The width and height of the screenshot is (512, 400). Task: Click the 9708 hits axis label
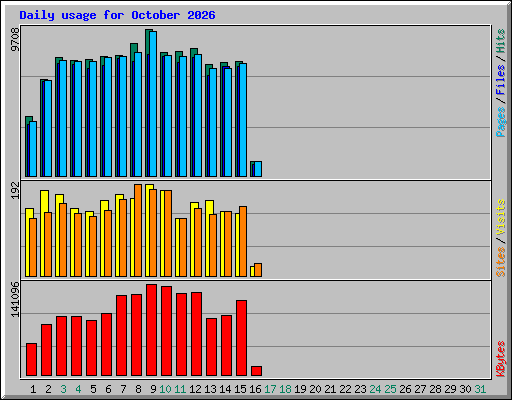coord(15,40)
